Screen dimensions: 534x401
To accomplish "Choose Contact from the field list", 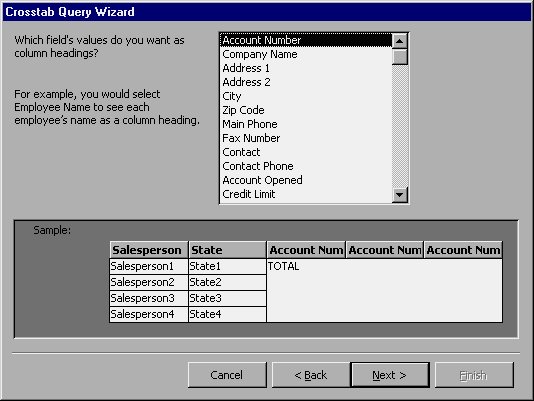I will (x=306, y=152).
